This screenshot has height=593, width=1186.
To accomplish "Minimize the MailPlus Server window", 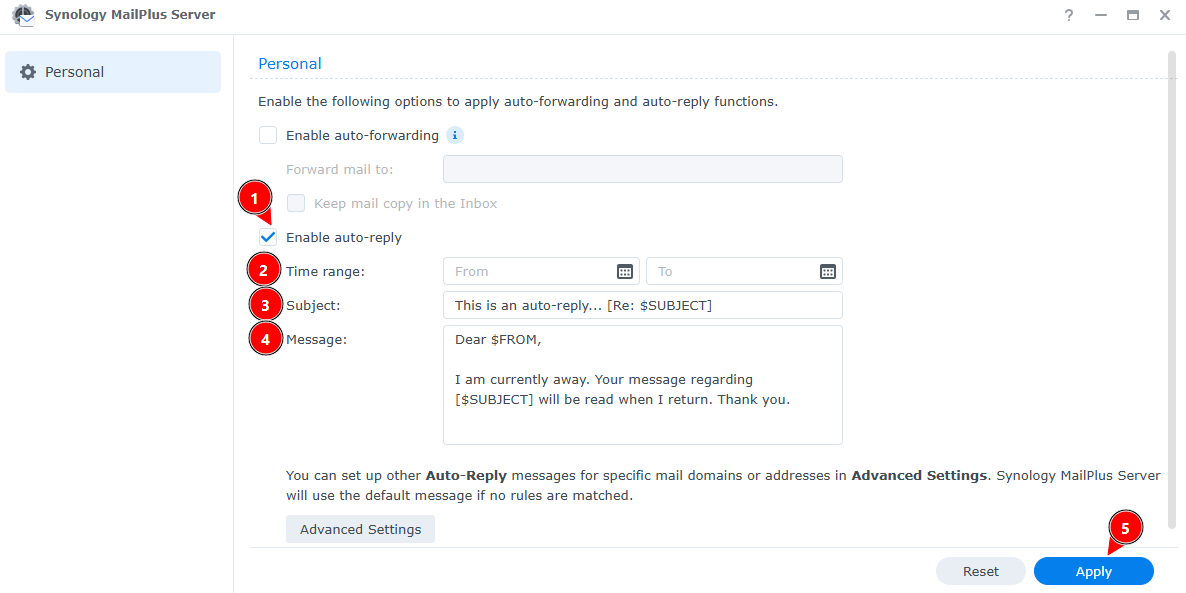I will 1101,16.
